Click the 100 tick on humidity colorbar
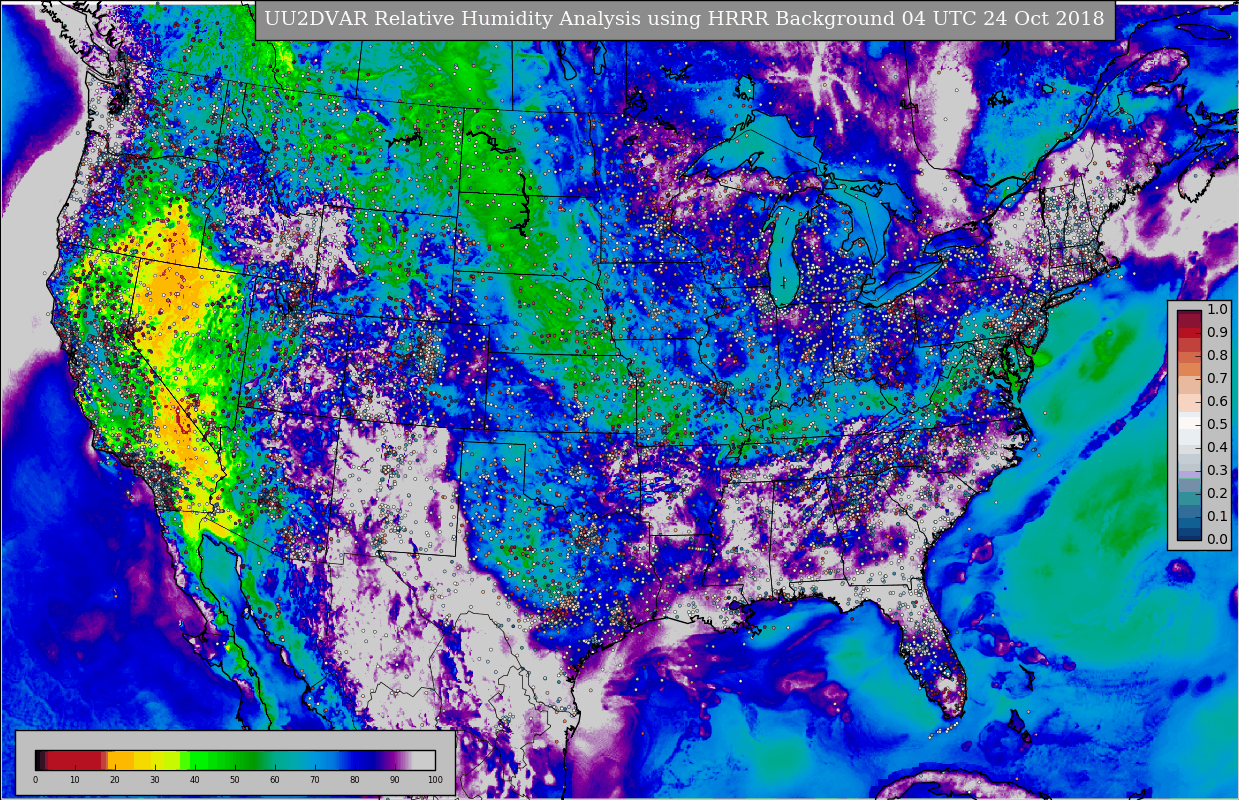 coord(435,779)
